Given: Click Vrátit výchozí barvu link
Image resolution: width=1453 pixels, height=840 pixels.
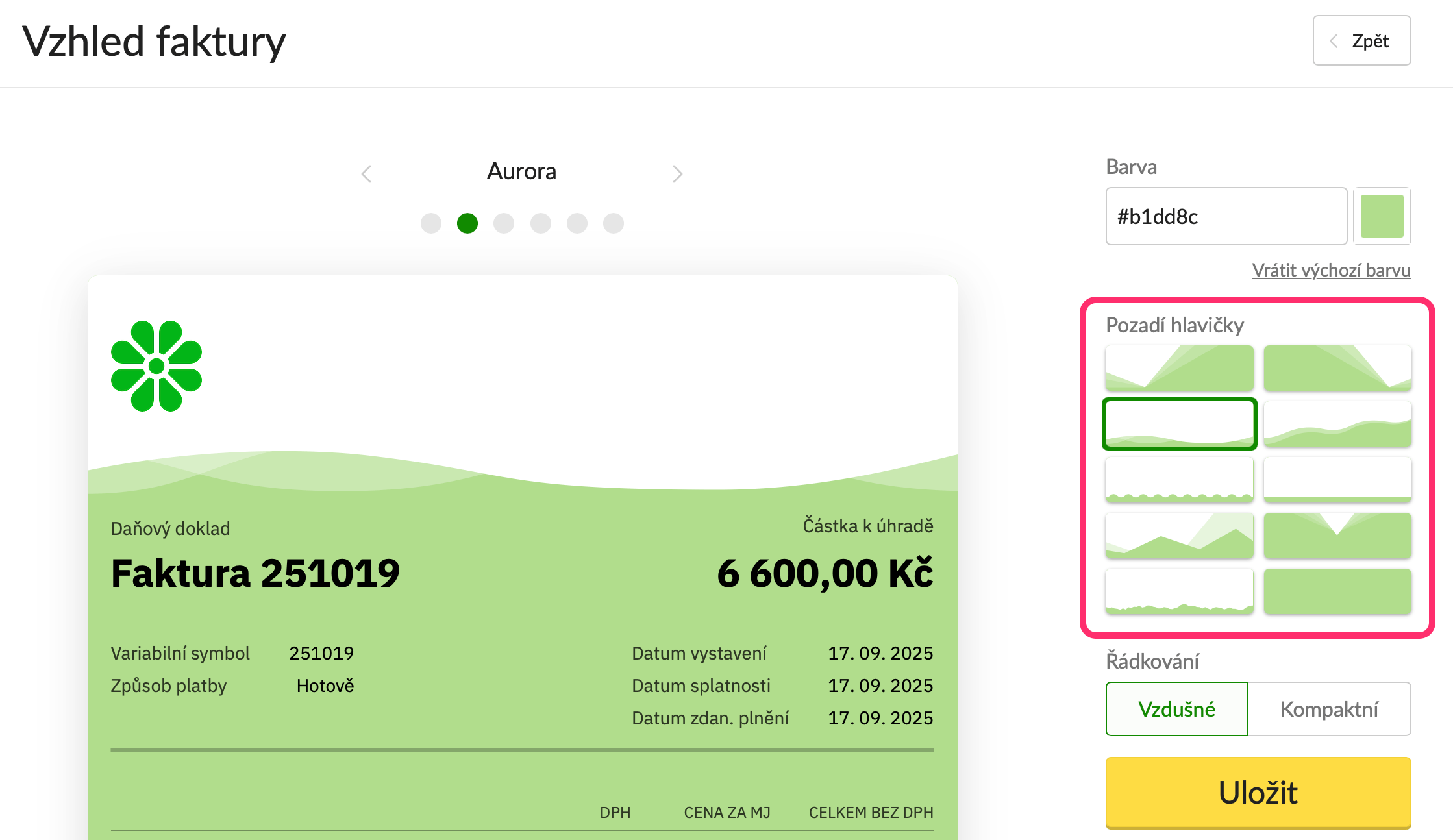Looking at the screenshot, I should [x=1331, y=270].
